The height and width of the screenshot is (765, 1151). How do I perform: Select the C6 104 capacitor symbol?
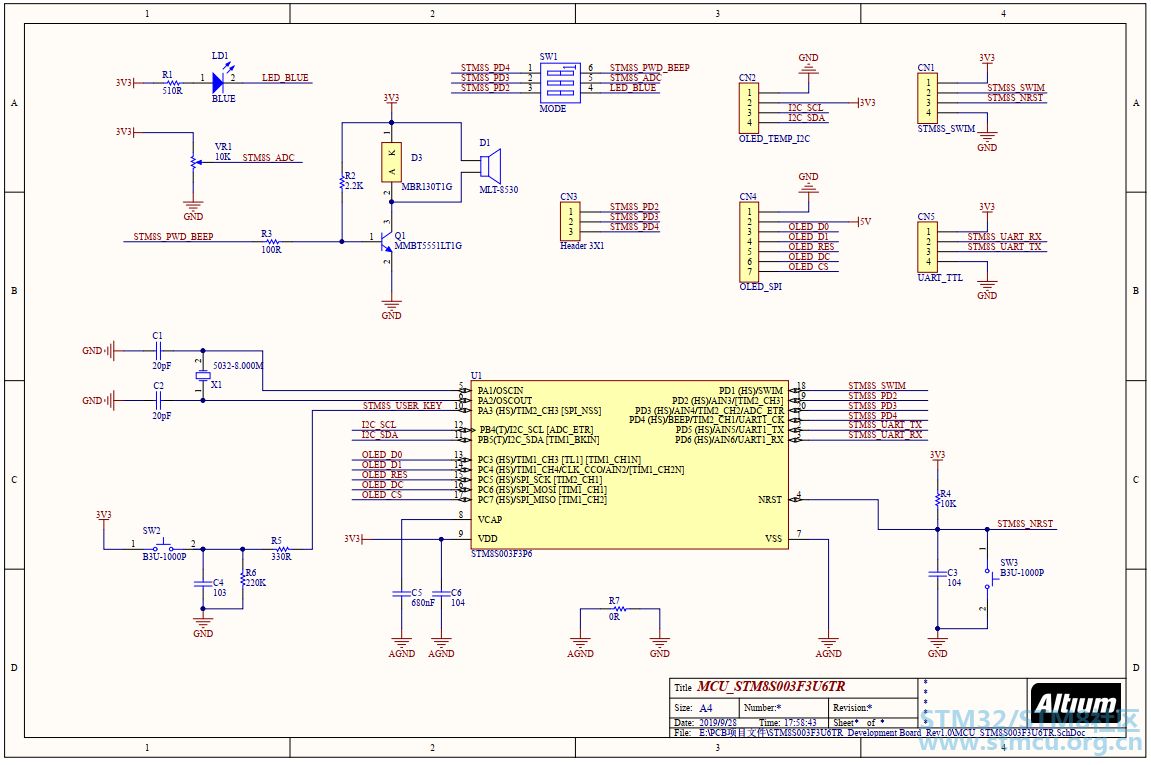[x=441, y=593]
